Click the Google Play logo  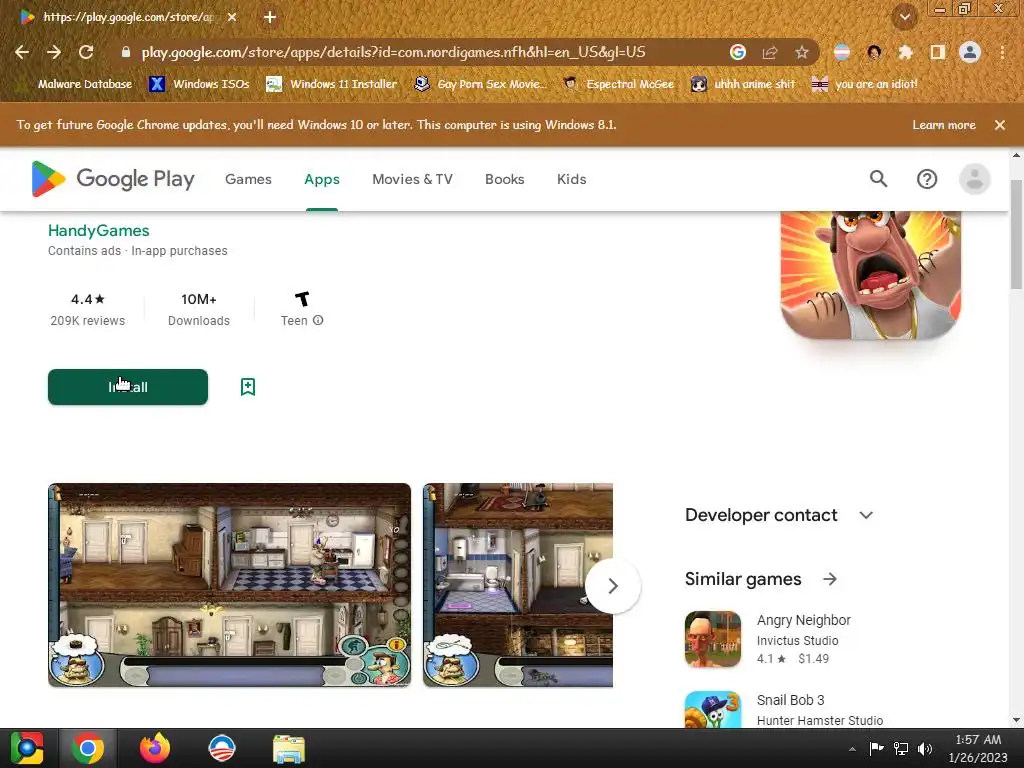113,179
